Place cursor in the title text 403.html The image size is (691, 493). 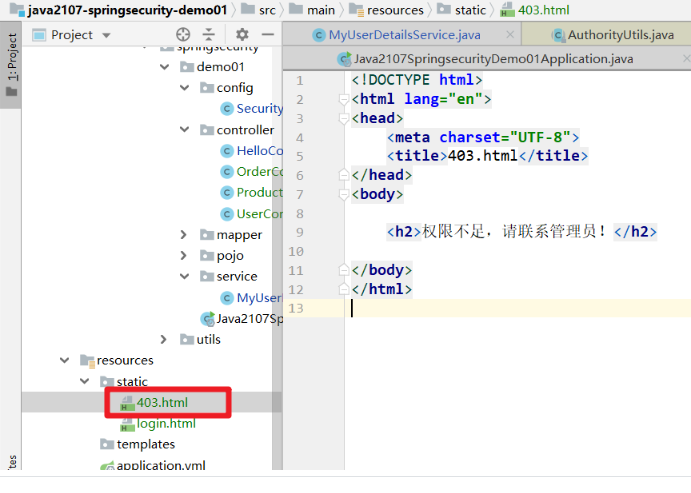pyautogui.click(x=483, y=156)
